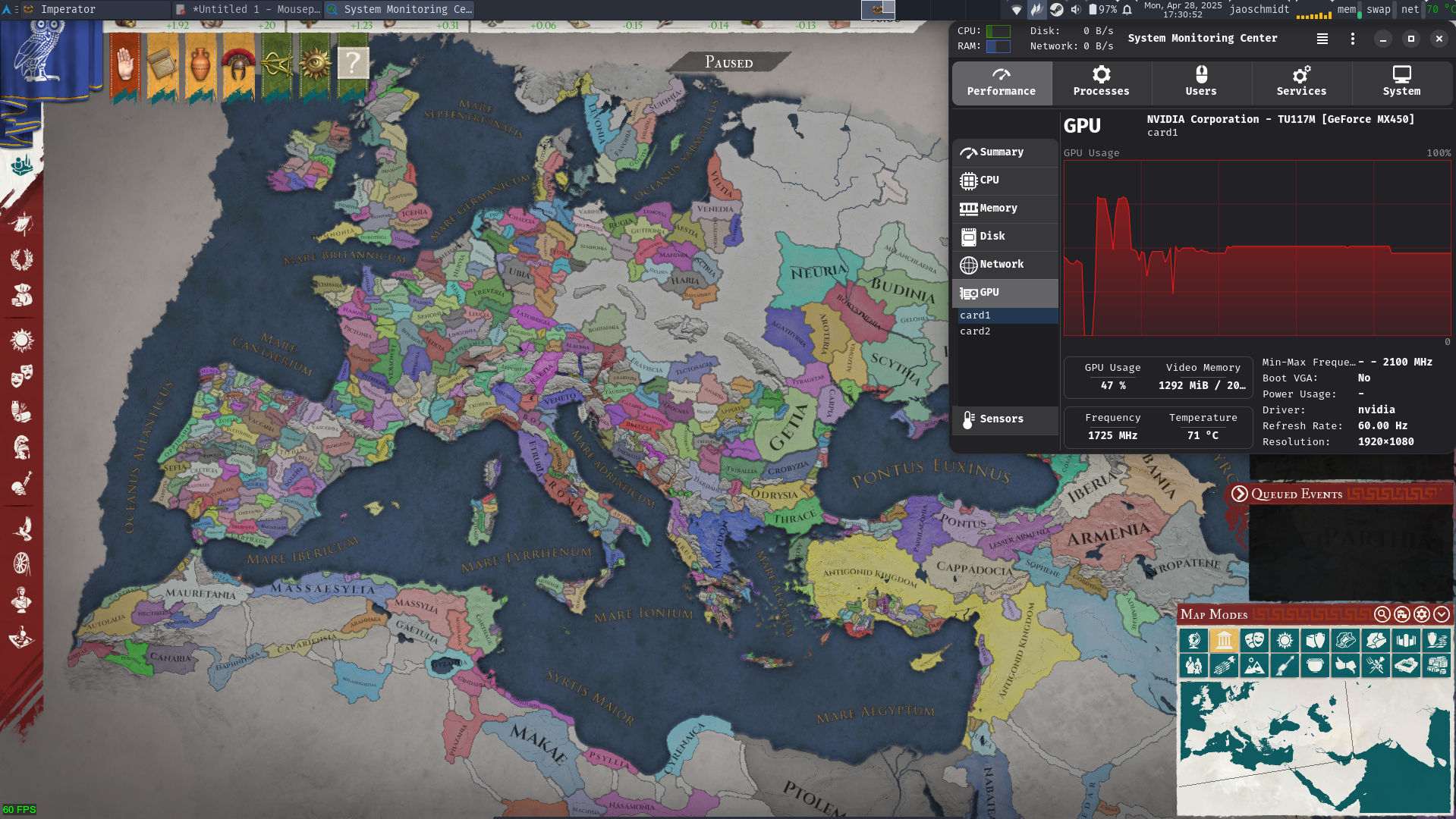Viewport: 1456px width, 819px height.
Task: Open the Memory performance section
Action: click(1005, 209)
